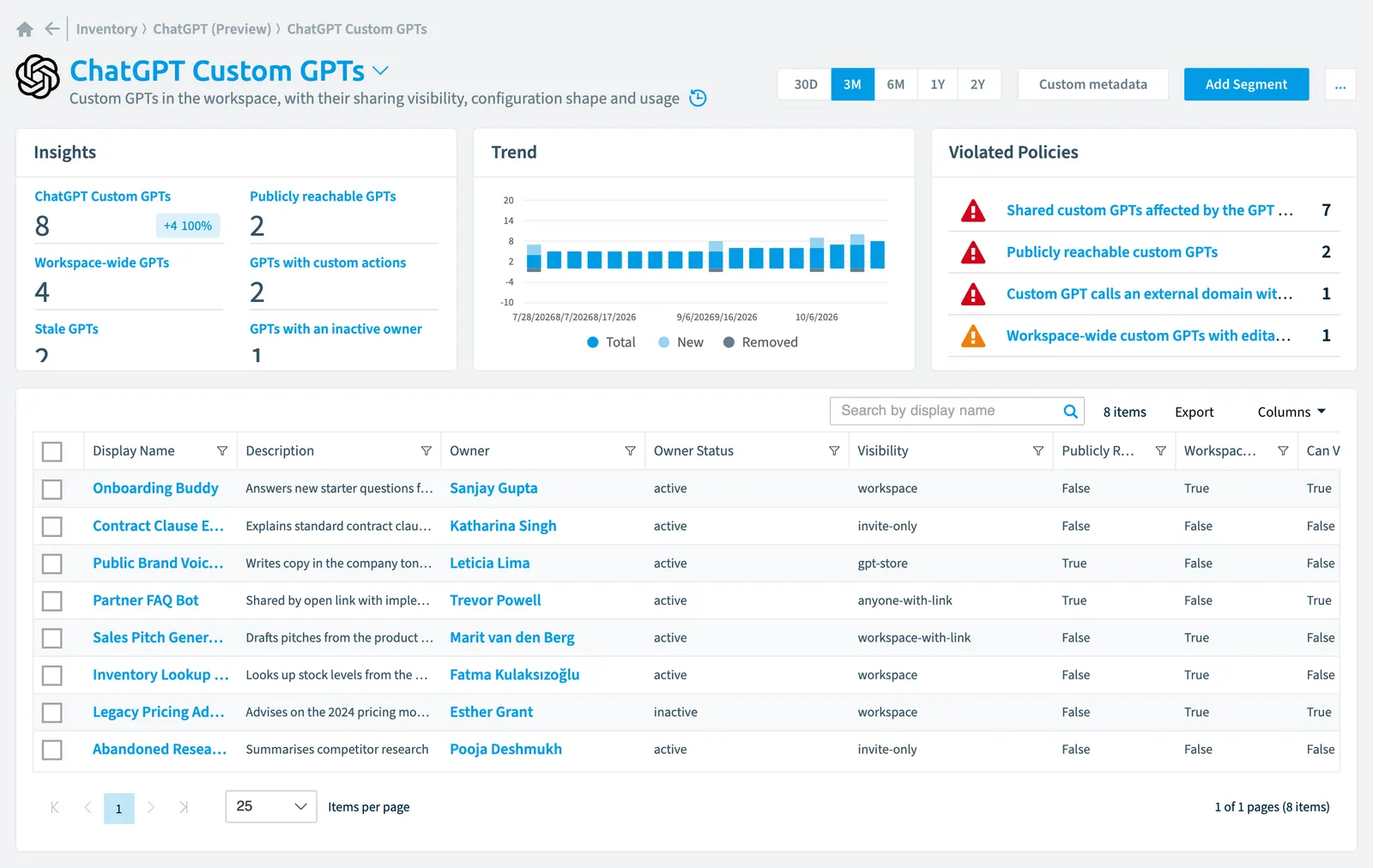Open owner Sanjay Gupta link
This screenshot has height=868, width=1373.
[493, 488]
